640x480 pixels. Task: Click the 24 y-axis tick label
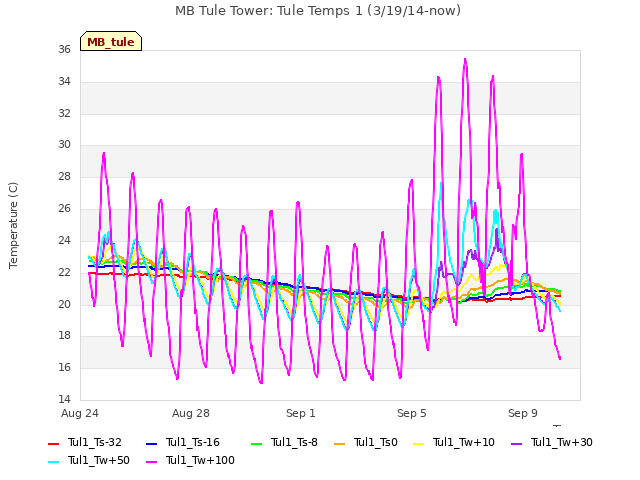click(64, 240)
